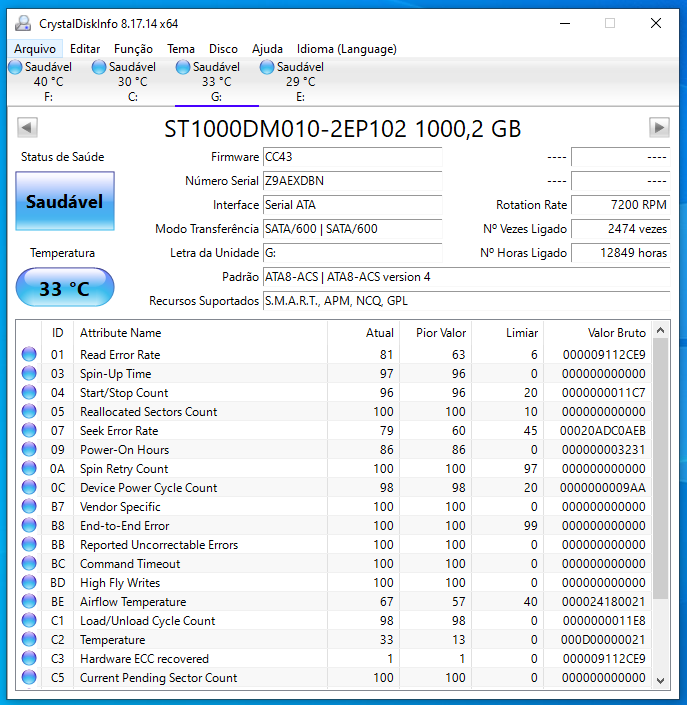Click the attribute list scrollbar thumb
Screen dimensions: 687x705
click(x=660, y=469)
